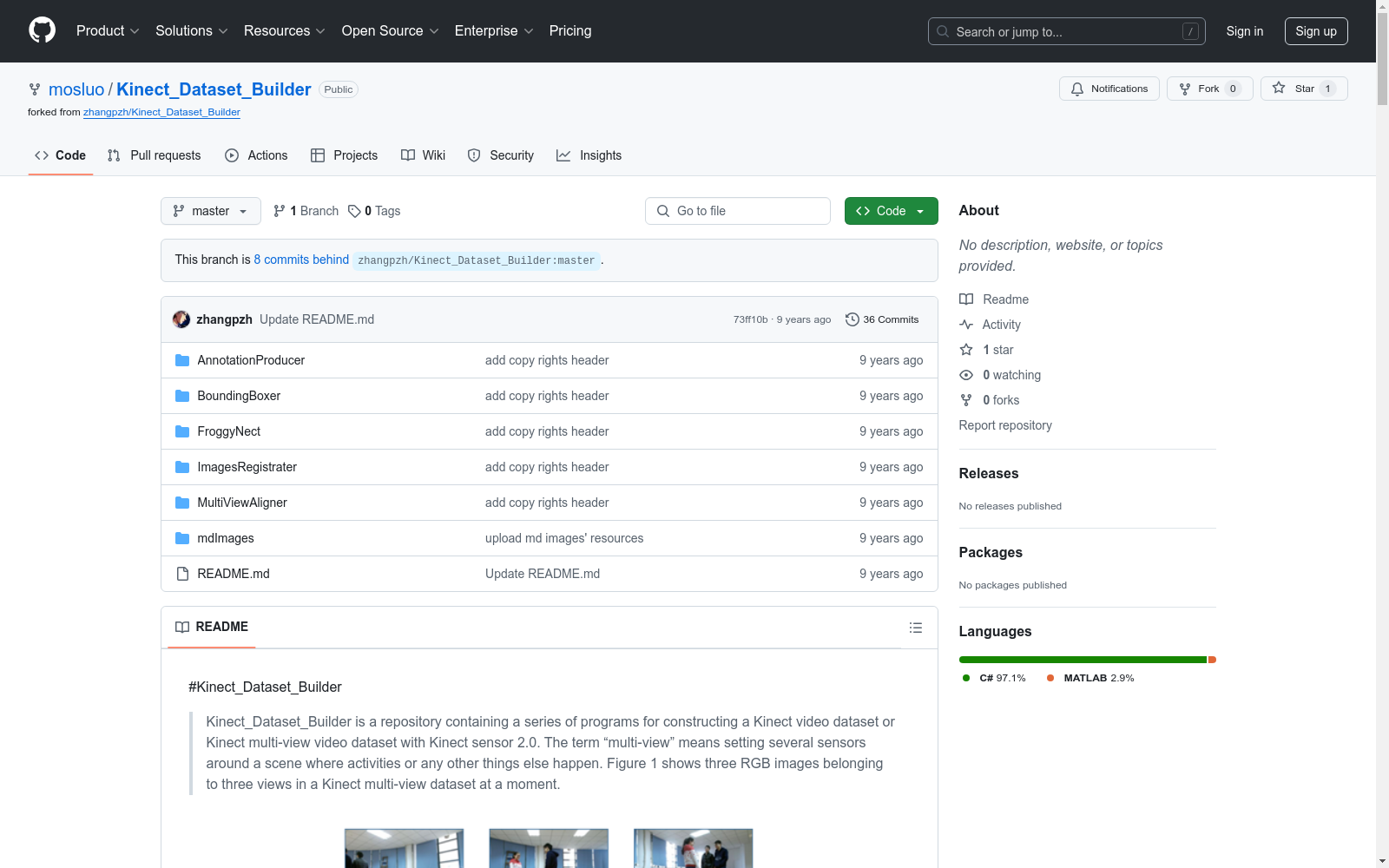Open the 36 Commits history link

pos(882,319)
